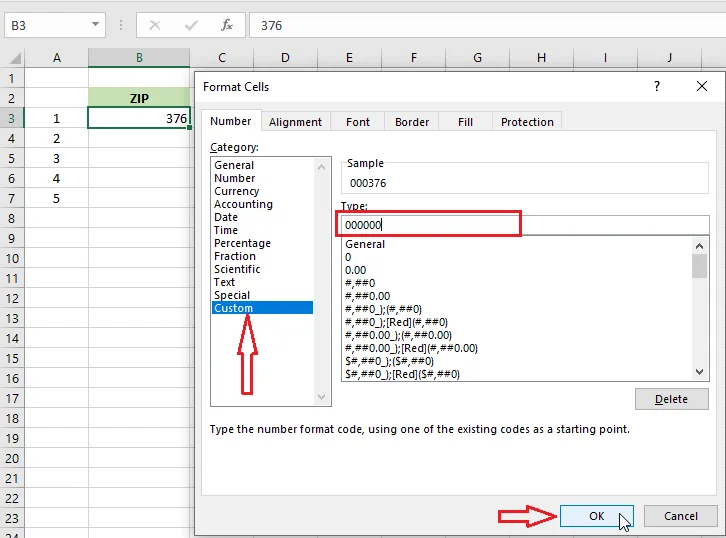Image resolution: width=726 pixels, height=538 pixels.
Task: Select column A header
Action: tap(56, 57)
